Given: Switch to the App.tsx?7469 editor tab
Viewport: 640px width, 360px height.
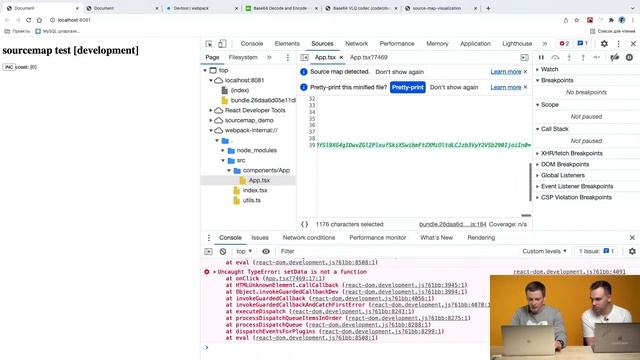Looking at the screenshot, I should 369,58.
